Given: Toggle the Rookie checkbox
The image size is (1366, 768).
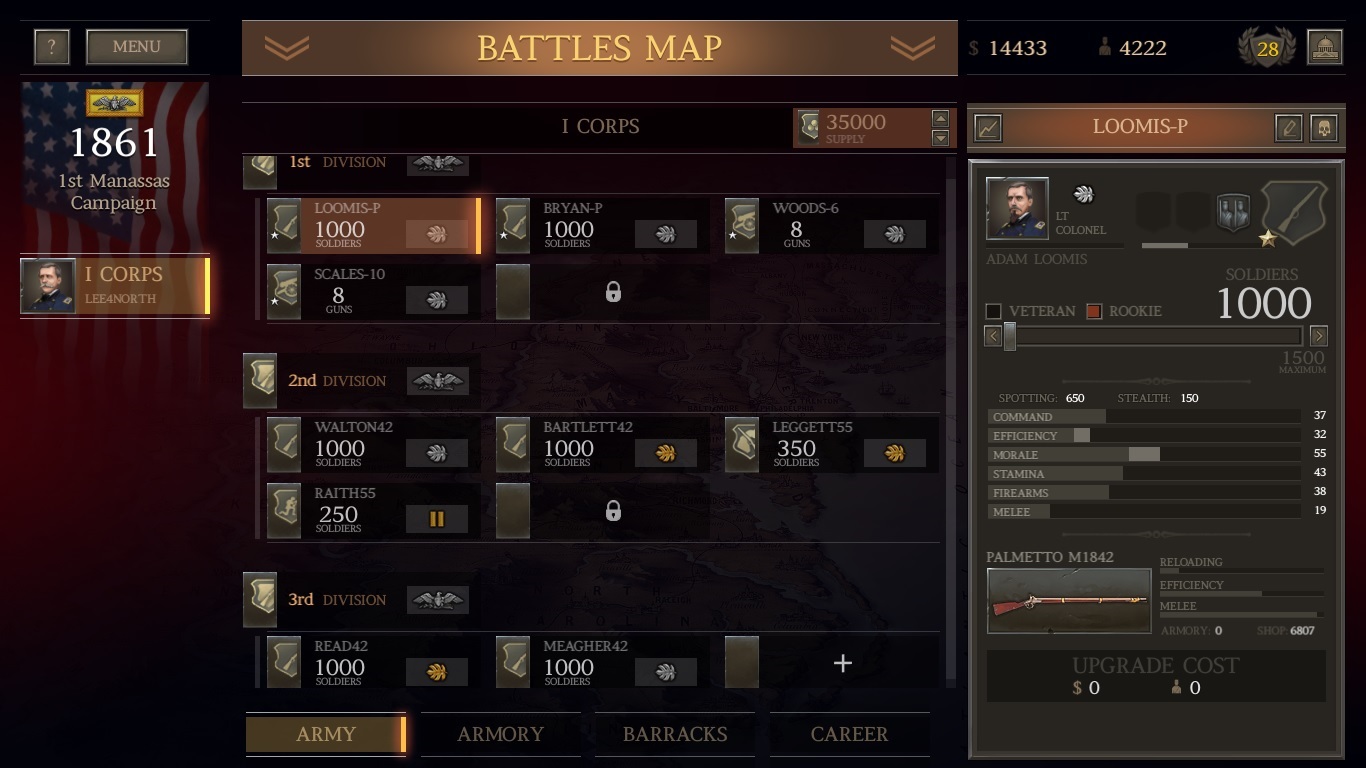Looking at the screenshot, I should (x=1093, y=311).
